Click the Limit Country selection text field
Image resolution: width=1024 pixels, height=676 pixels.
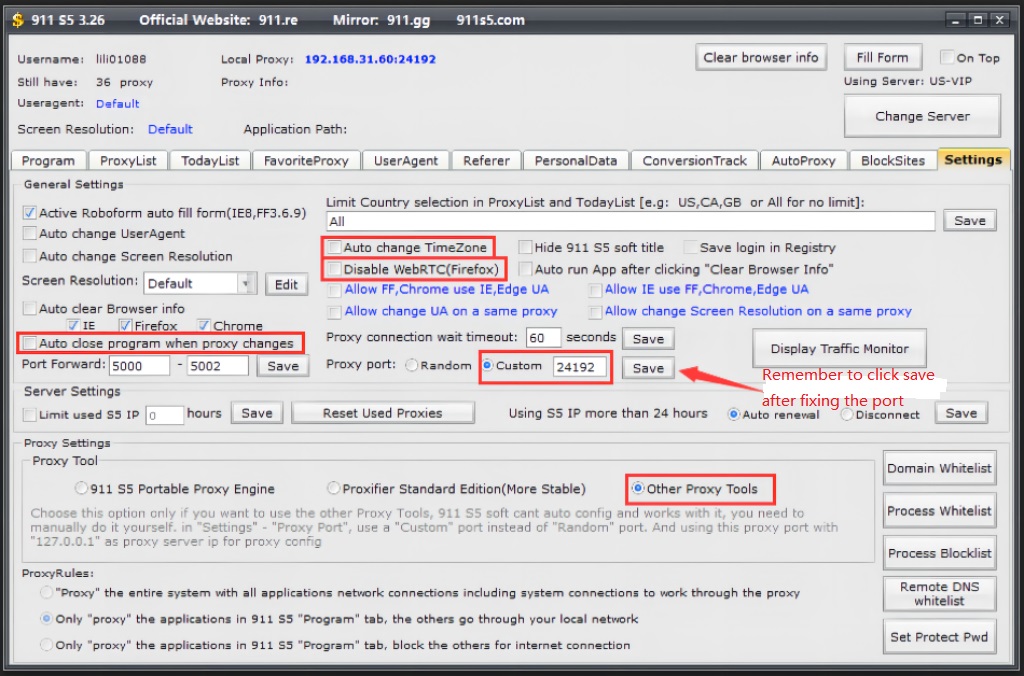tap(630, 221)
